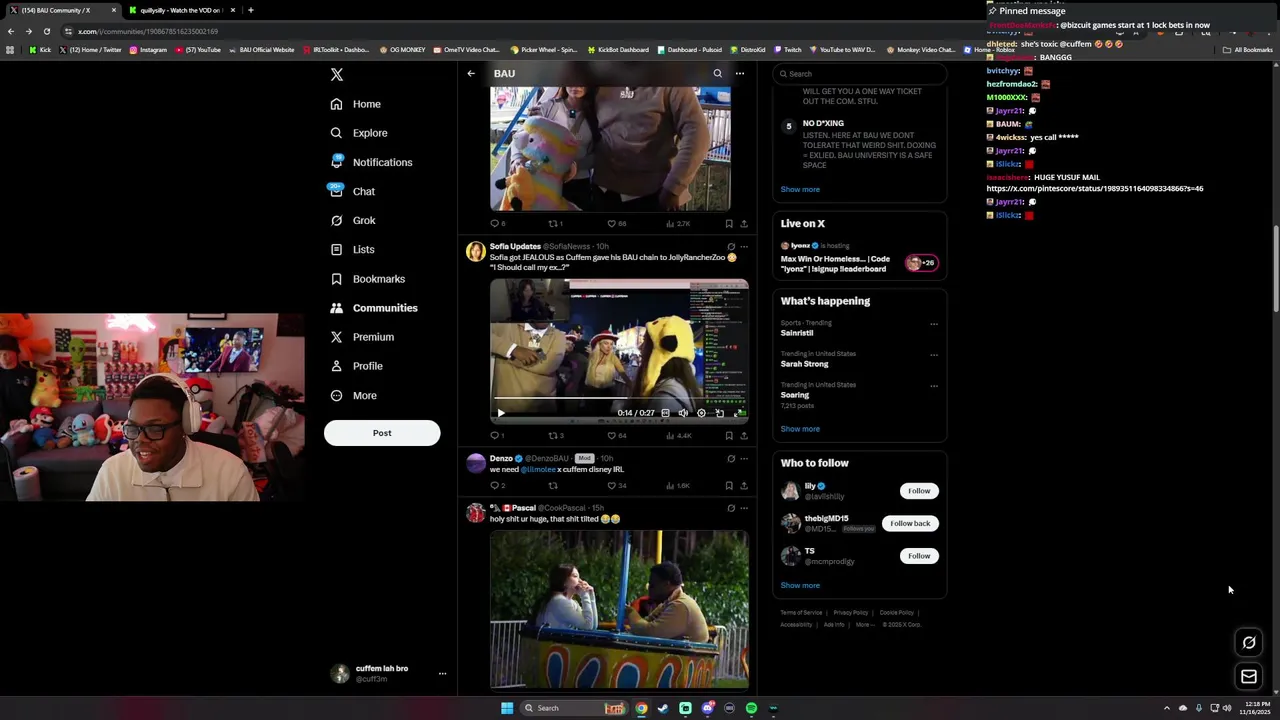This screenshot has width=1280, height=720.
Task: Open Profile in the sidebar
Action: [356, 366]
